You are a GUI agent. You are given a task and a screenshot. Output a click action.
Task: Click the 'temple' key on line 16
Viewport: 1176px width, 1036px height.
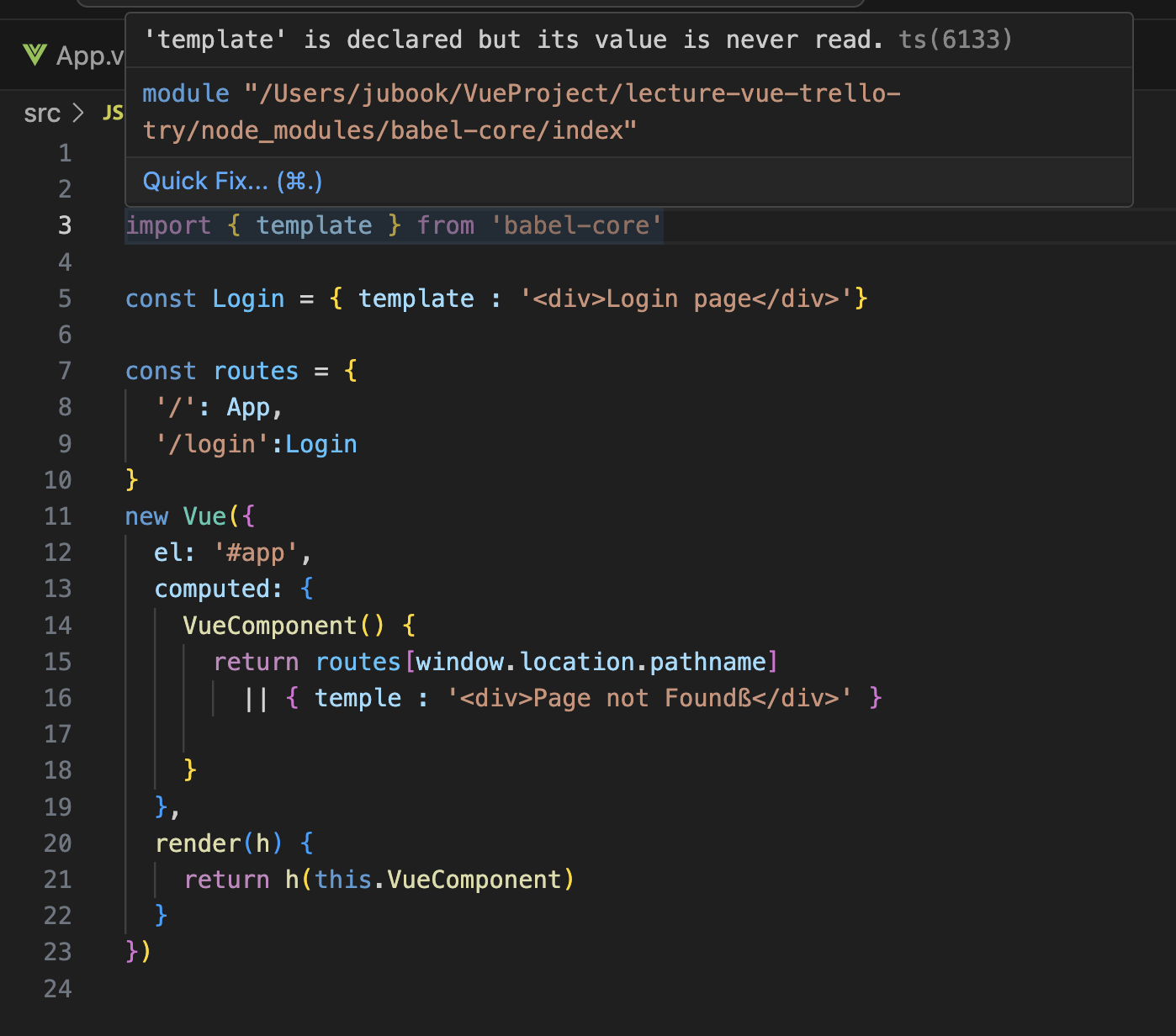click(358, 698)
